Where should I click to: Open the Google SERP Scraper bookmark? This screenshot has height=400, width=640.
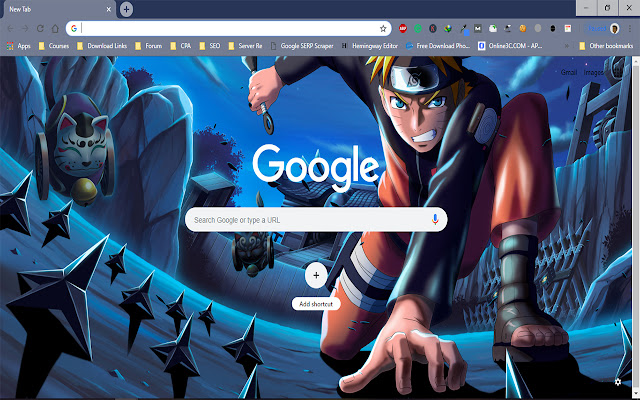302,46
